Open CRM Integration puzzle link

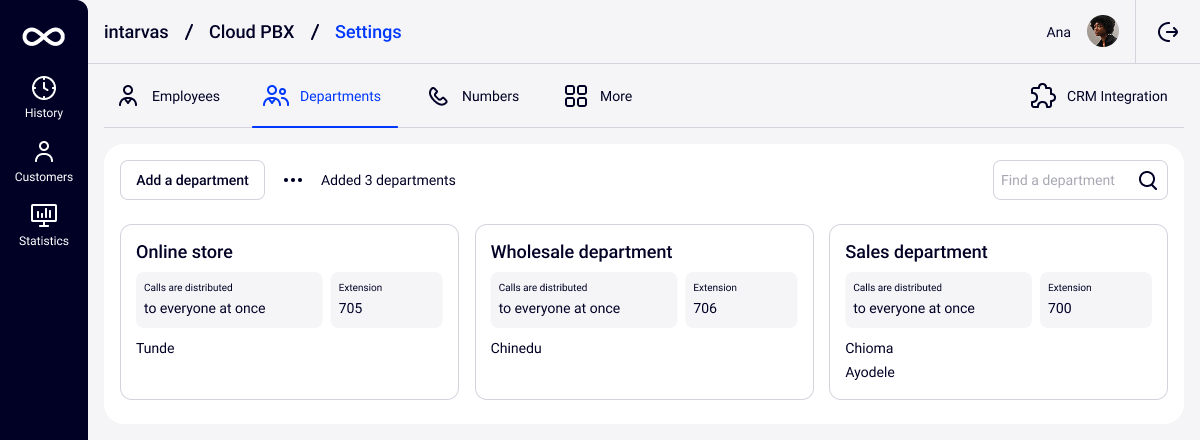tap(1098, 96)
